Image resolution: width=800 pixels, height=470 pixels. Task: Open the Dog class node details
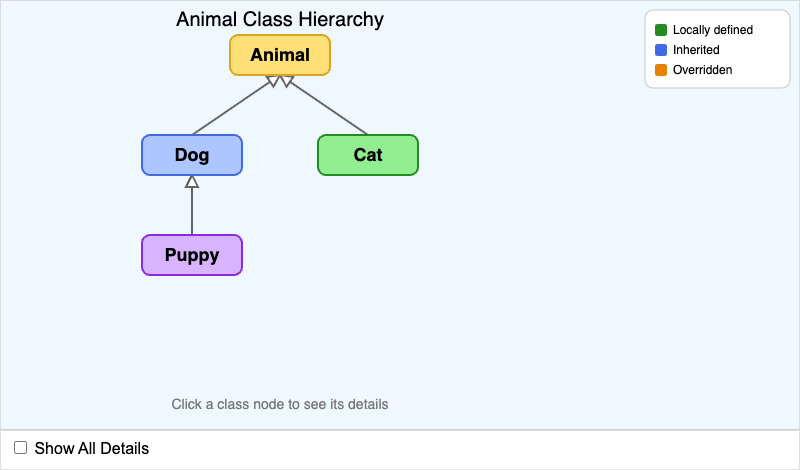pyautogui.click(x=192, y=155)
